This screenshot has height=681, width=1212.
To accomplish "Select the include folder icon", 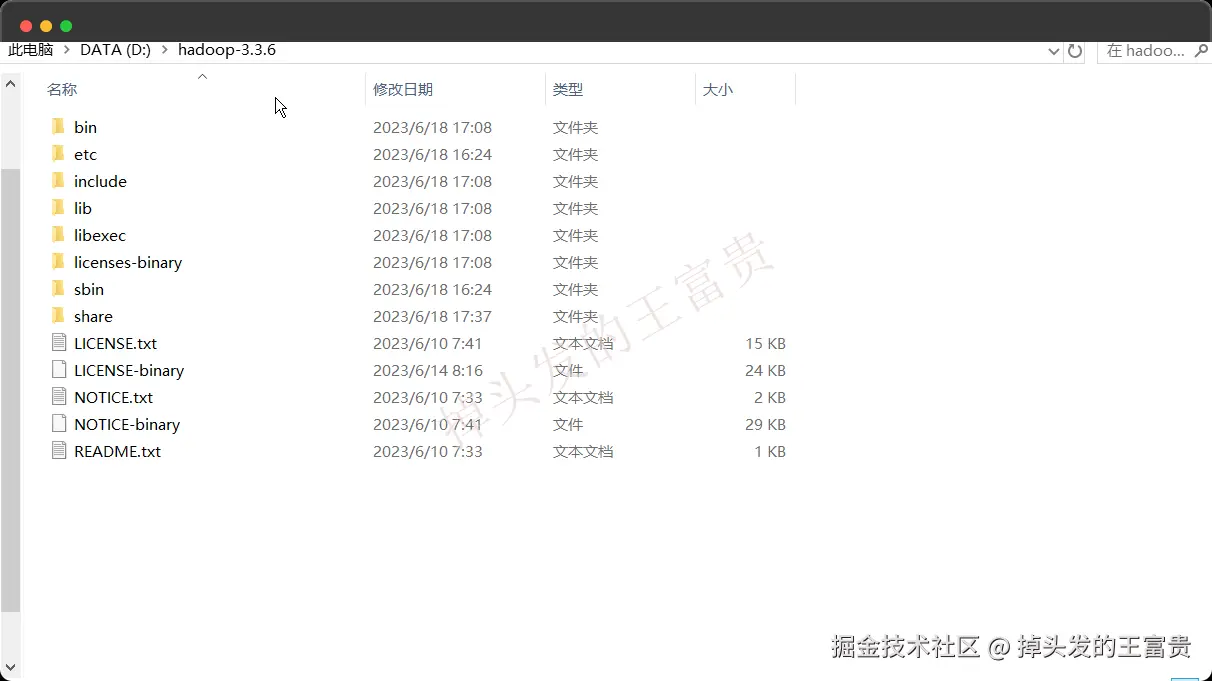I will [x=58, y=181].
